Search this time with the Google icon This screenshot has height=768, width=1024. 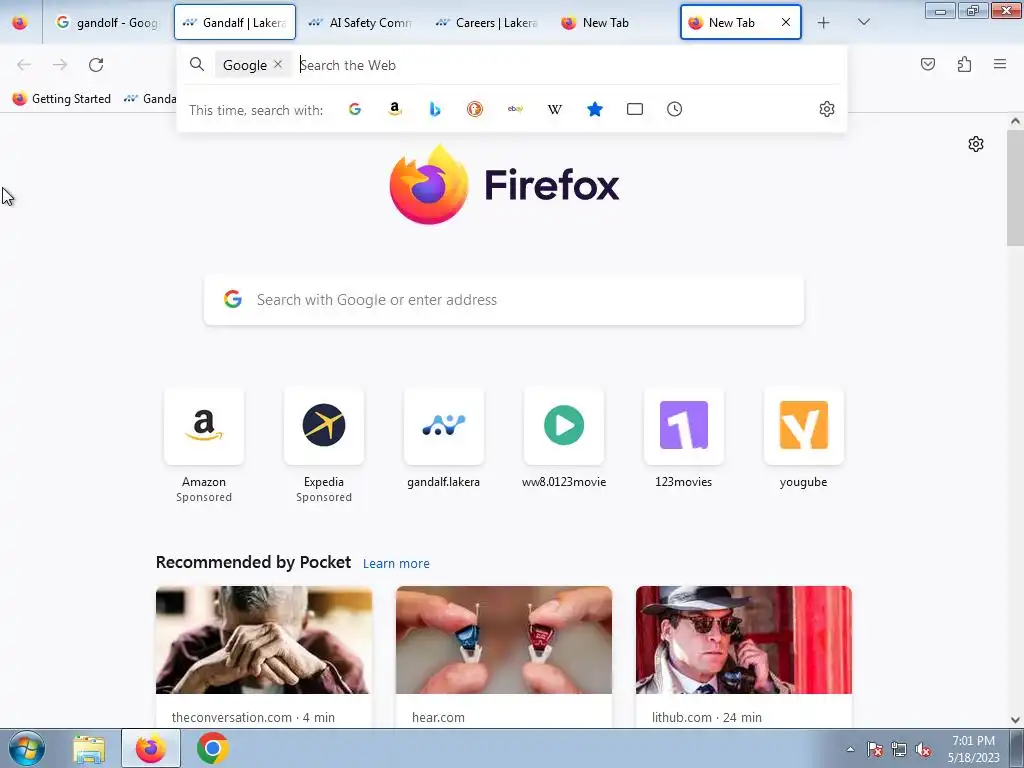click(x=355, y=109)
